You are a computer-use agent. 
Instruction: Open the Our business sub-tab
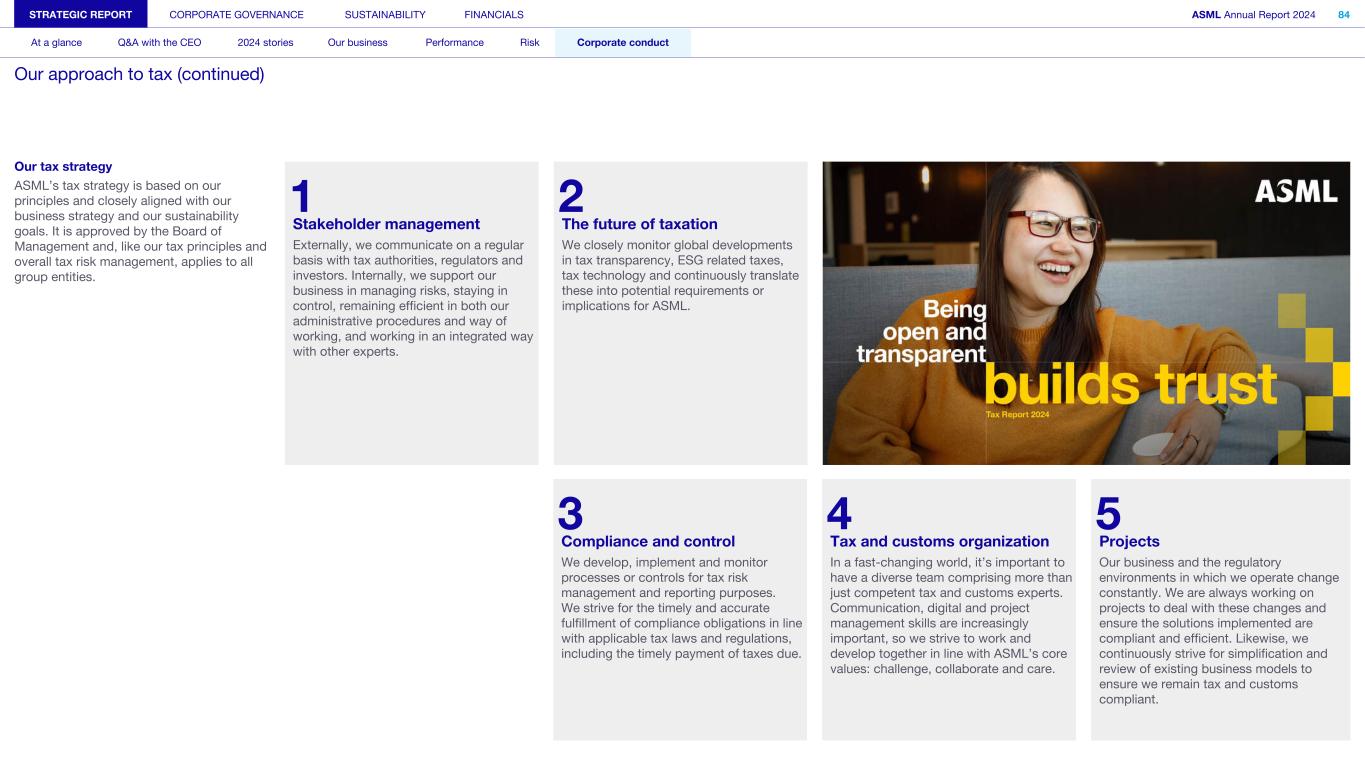coord(357,43)
